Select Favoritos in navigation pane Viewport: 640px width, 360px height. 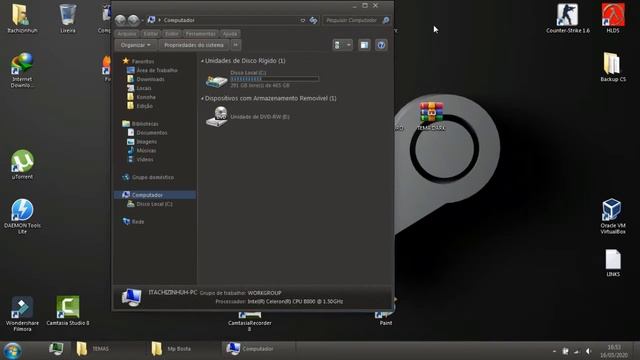point(142,61)
